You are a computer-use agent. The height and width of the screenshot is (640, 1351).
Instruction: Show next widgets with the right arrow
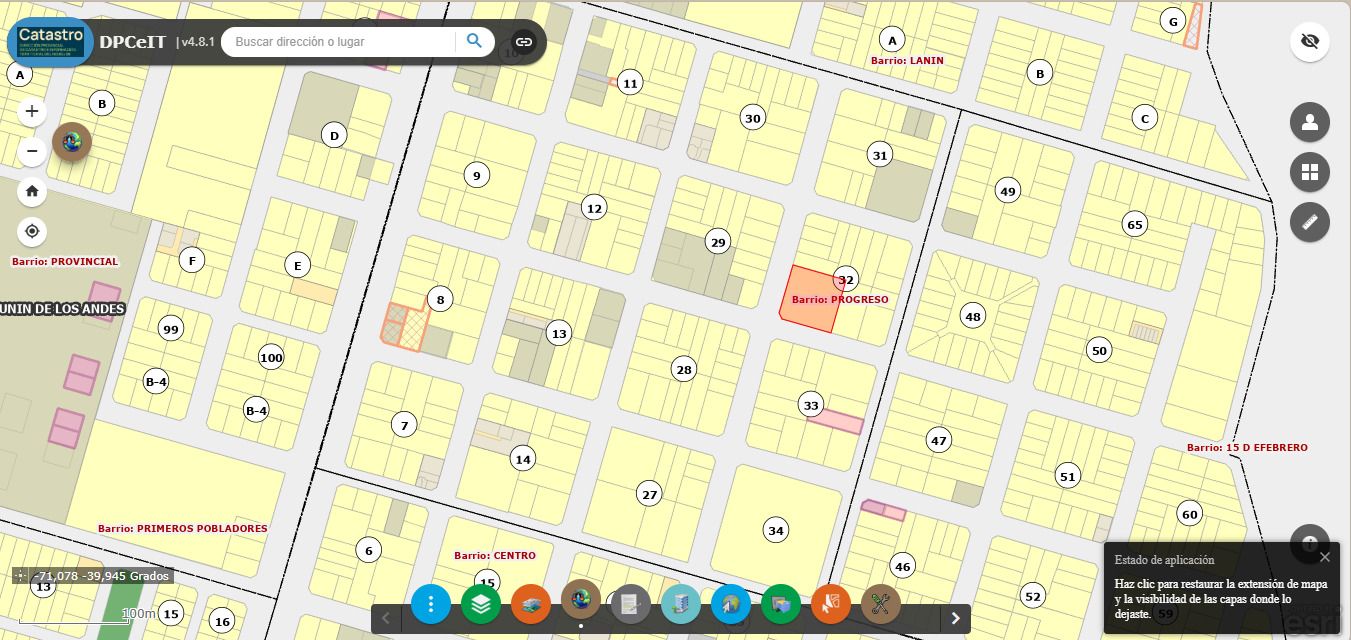click(x=955, y=618)
